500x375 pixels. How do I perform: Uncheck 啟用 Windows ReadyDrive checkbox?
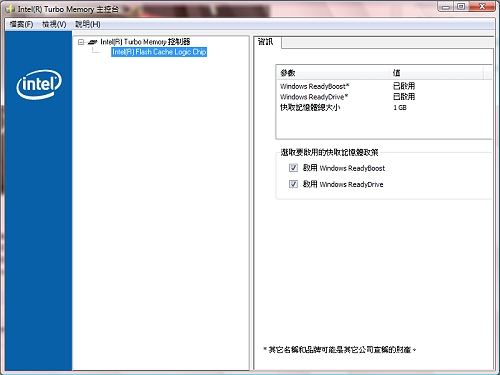tap(293, 184)
